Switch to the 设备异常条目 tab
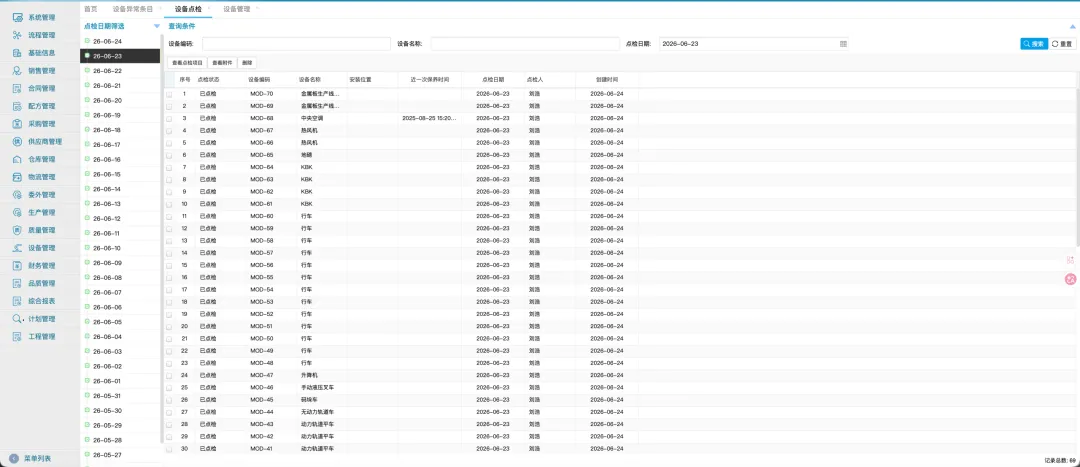1080x467 pixels. 132,9
